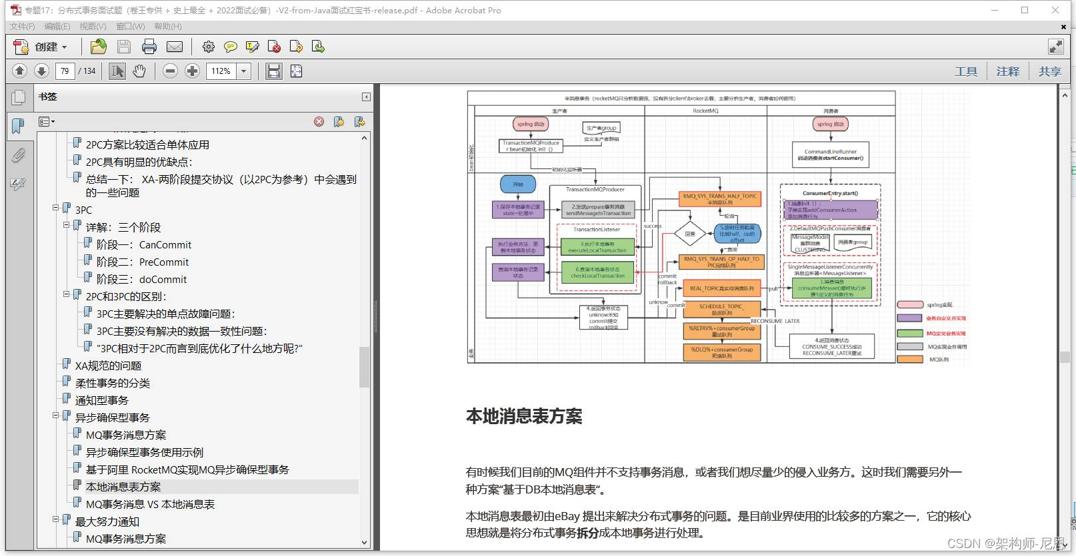This screenshot has height=556, width=1076.
Task: Open the 文件(F) menu
Action: click(22, 26)
